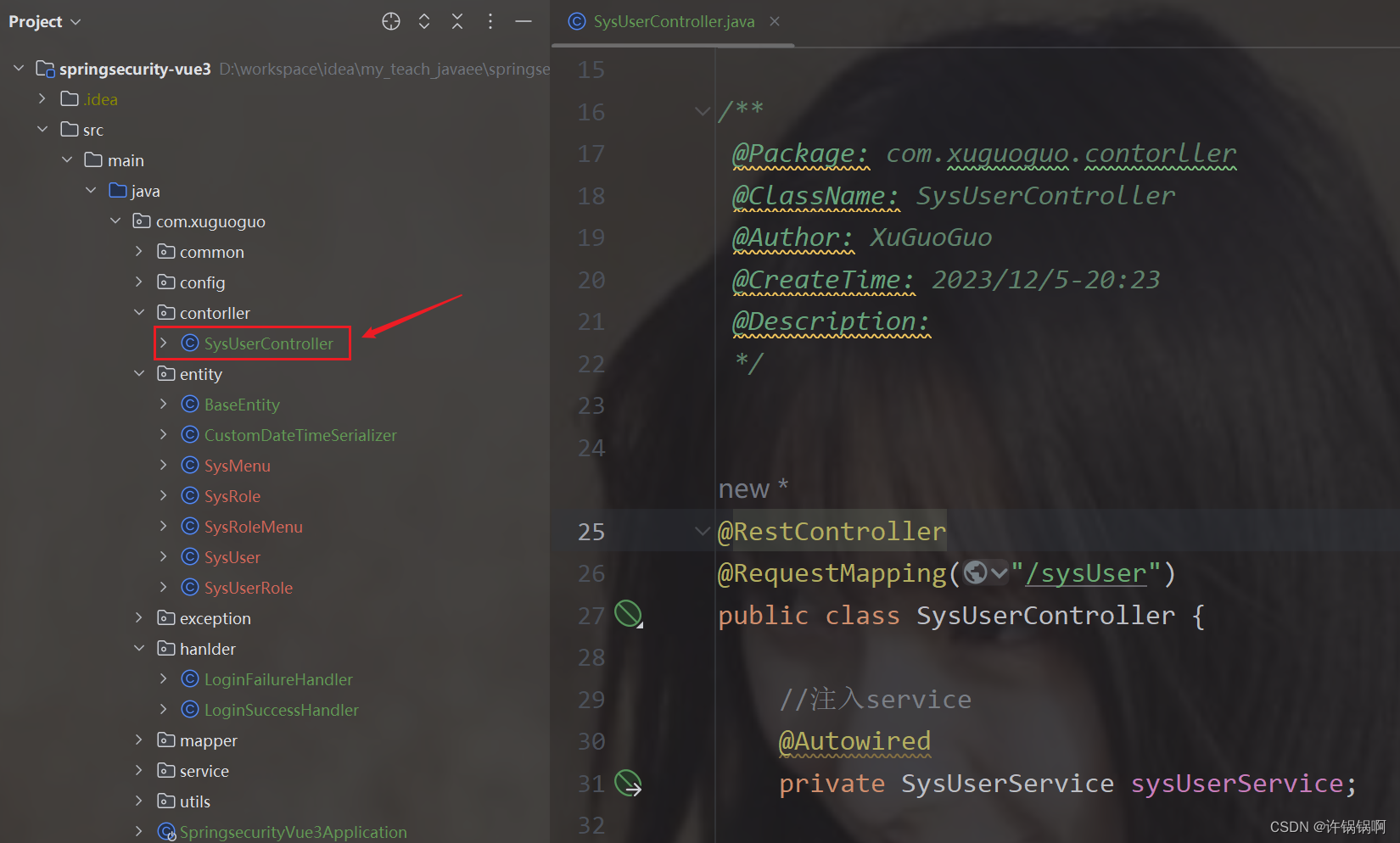Expand the common package
Screen dimensions: 1400x843
139,251
